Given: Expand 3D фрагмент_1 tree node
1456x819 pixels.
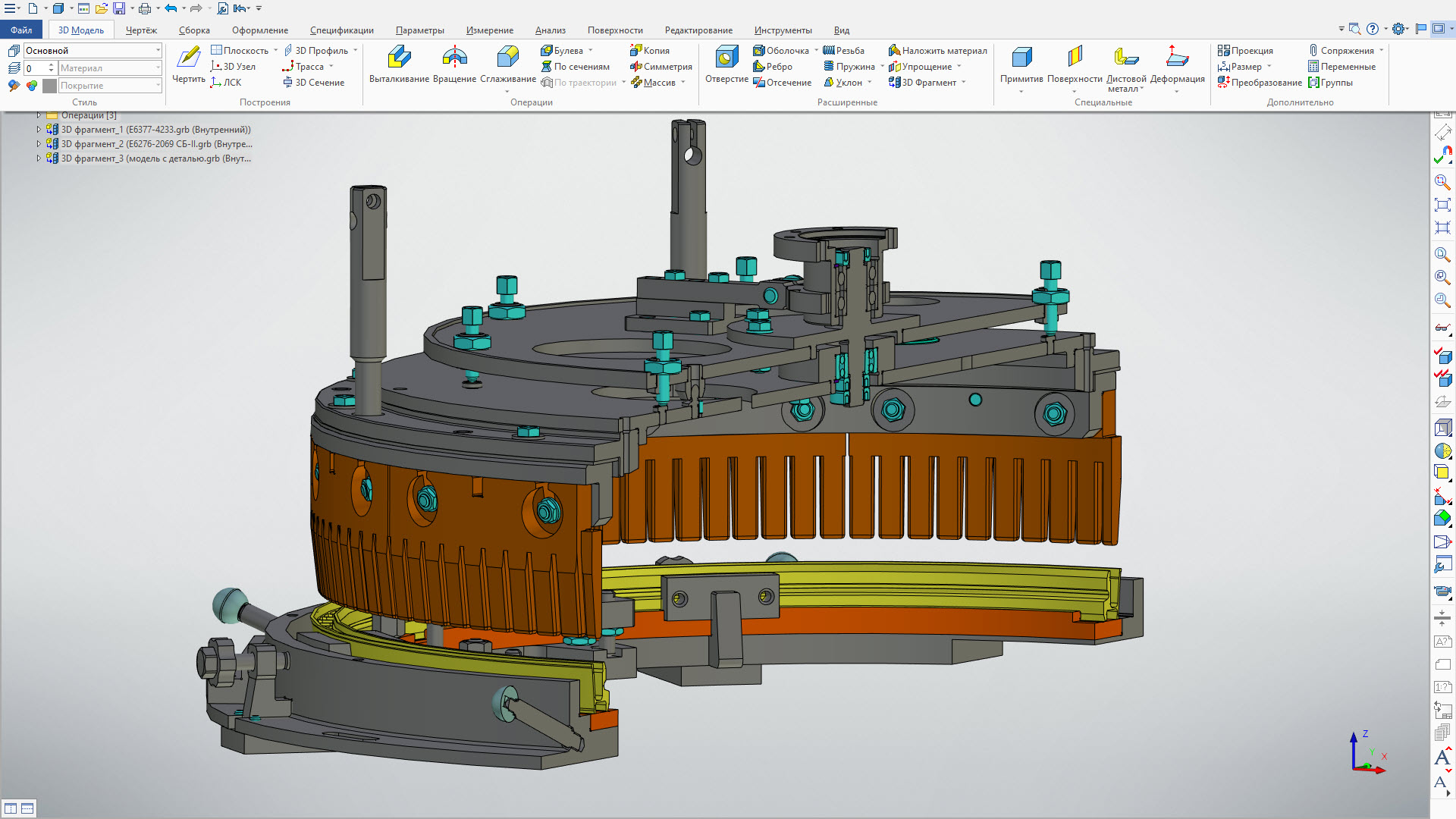Looking at the screenshot, I should 39,130.
